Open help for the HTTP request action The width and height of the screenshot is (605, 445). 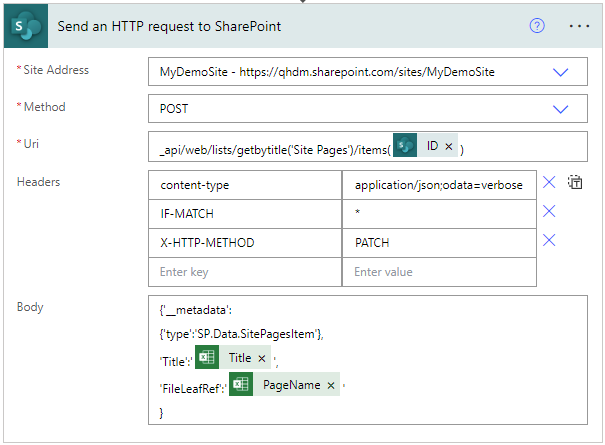(537, 26)
